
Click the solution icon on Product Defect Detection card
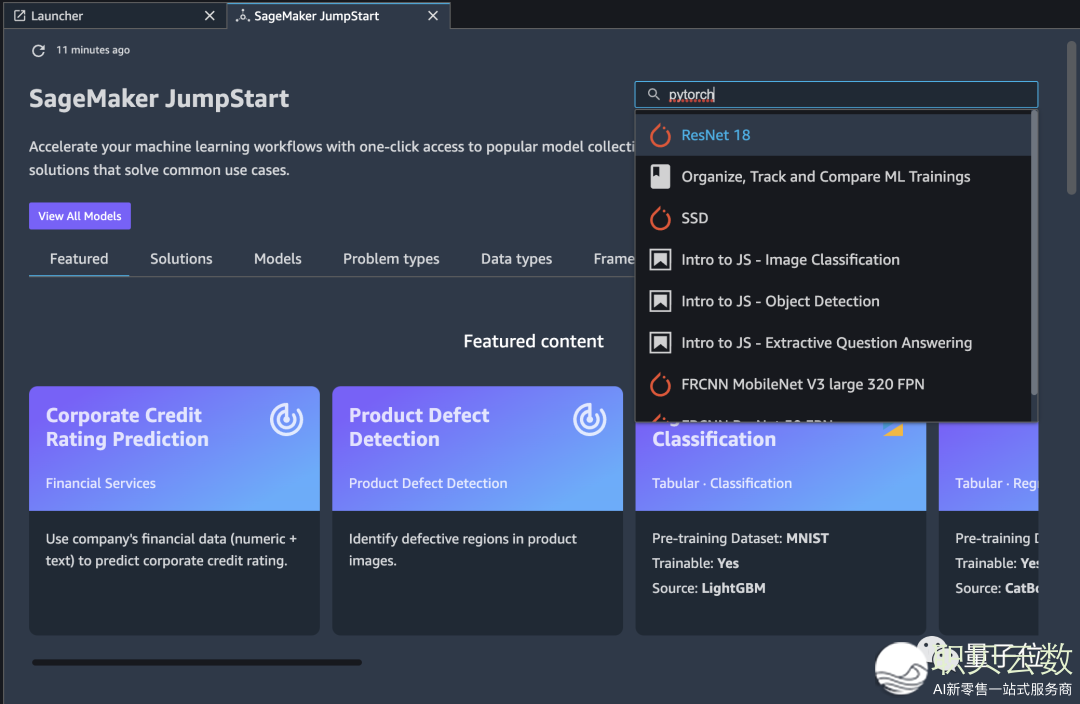point(589,420)
